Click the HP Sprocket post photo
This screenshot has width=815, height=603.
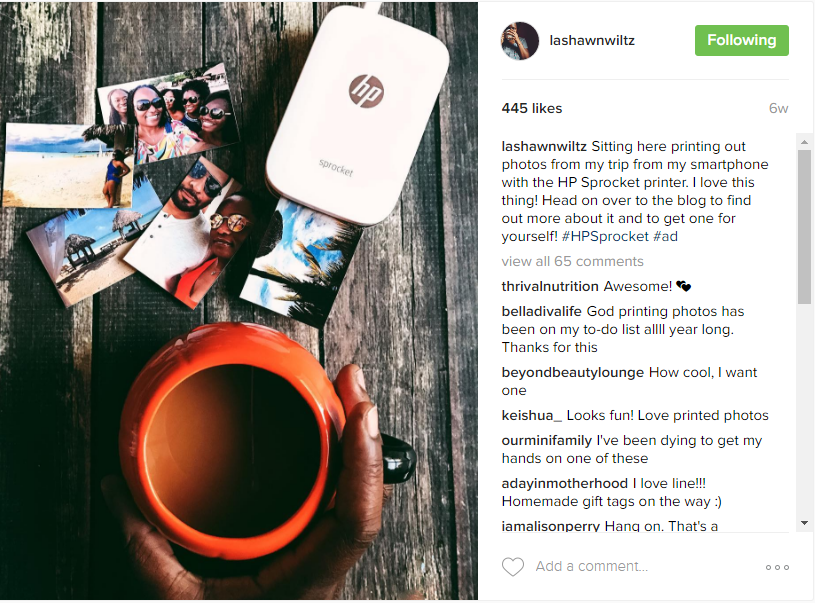[x=239, y=301]
